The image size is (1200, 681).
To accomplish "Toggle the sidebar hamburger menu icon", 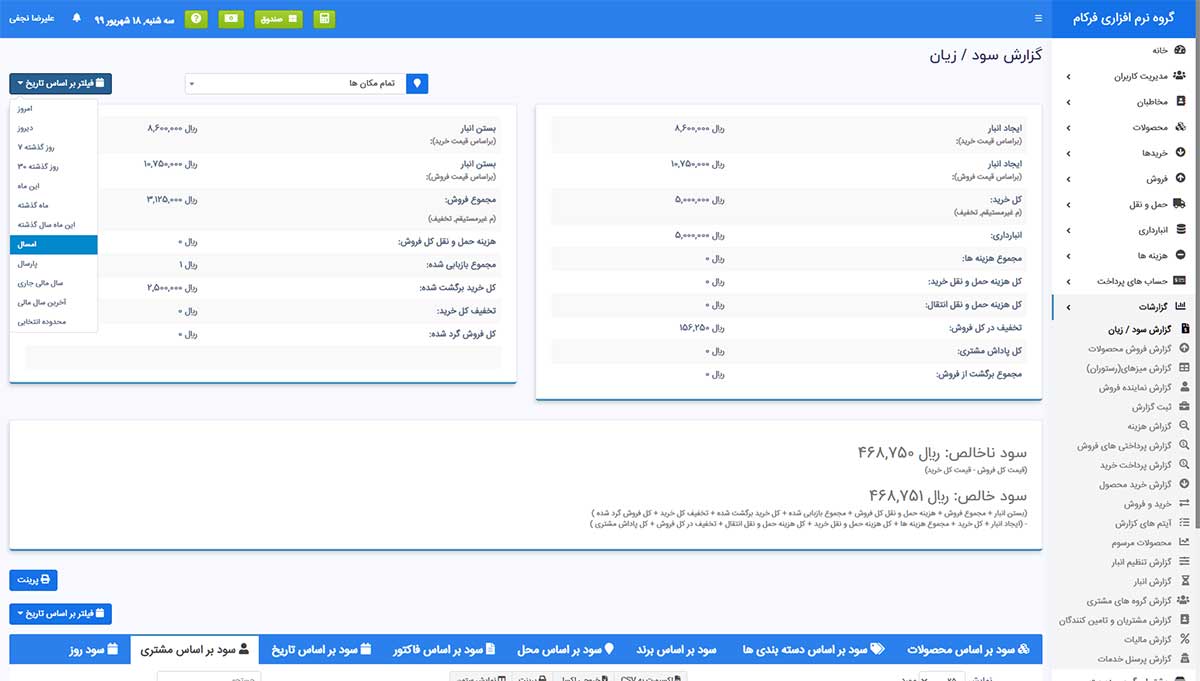I will pos(1038,19).
